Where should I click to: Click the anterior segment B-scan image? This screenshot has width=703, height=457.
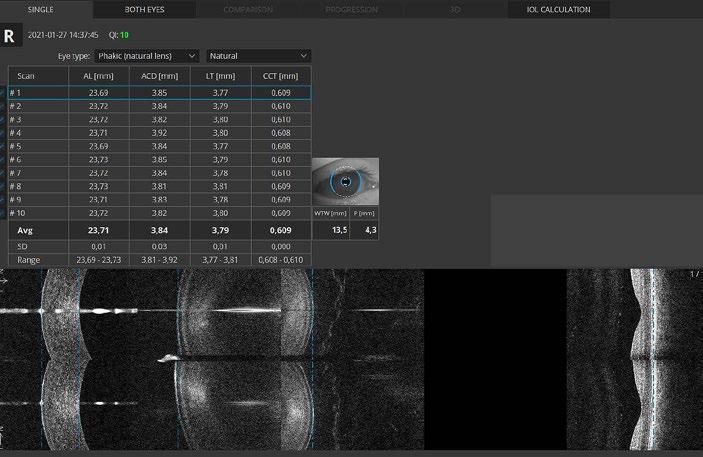(x=212, y=359)
